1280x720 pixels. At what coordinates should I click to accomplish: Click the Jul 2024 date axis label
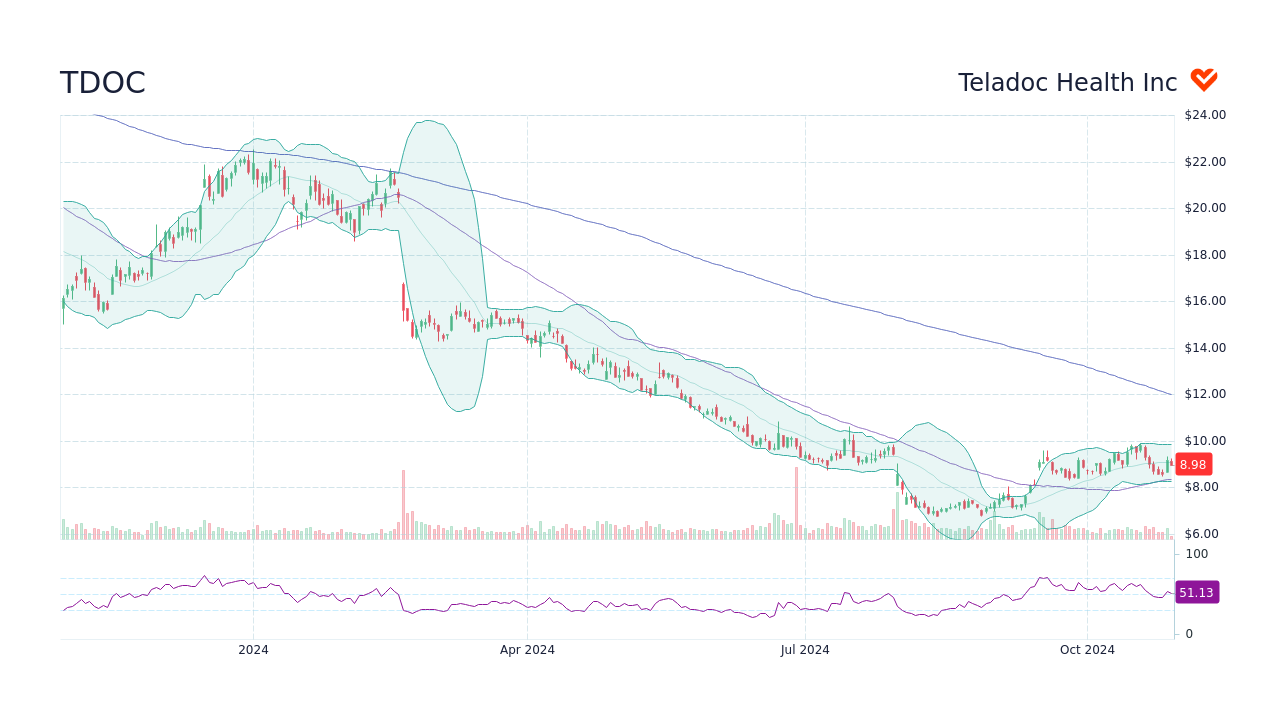point(805,650)
